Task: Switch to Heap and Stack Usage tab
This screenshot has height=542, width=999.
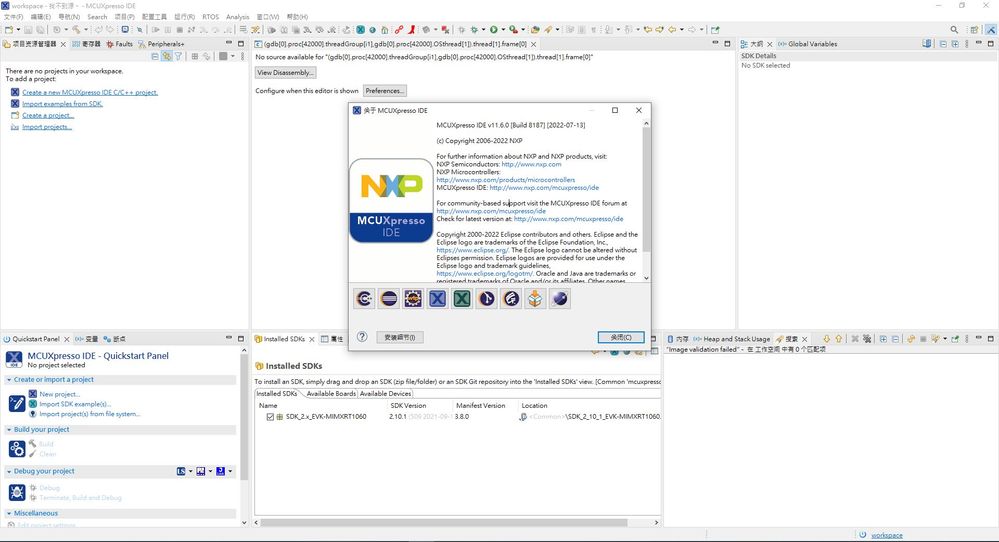Action: pos(732,339)
